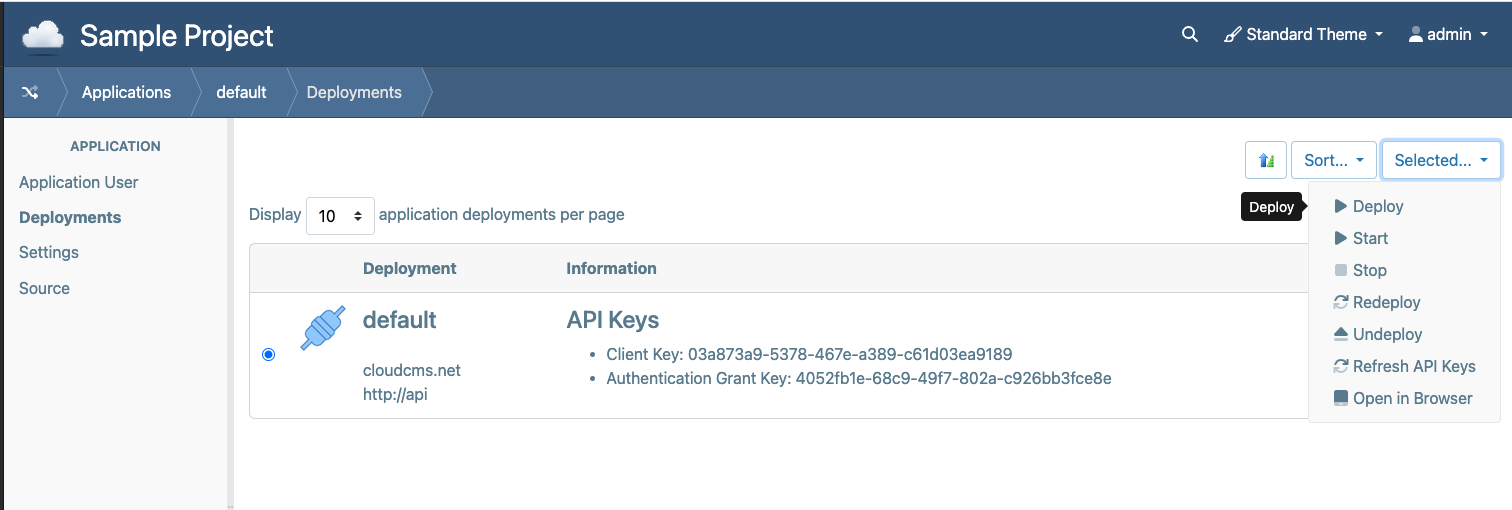Screen dimensions: 1512x510
Task: Click the plug icon for default deployment
Action: click(323, 328)
